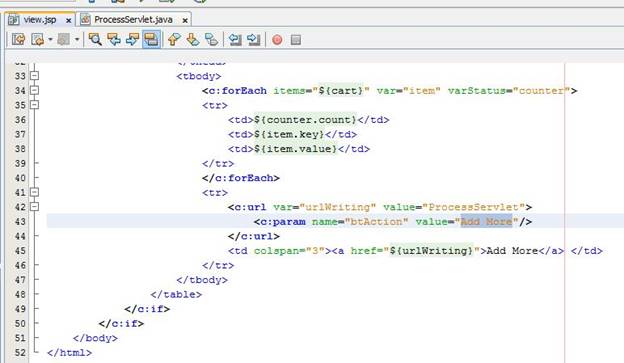Viewport: 624px width, 363px height.
Task: Open the Forward history dropdown arrow
Action: (77, 39)
